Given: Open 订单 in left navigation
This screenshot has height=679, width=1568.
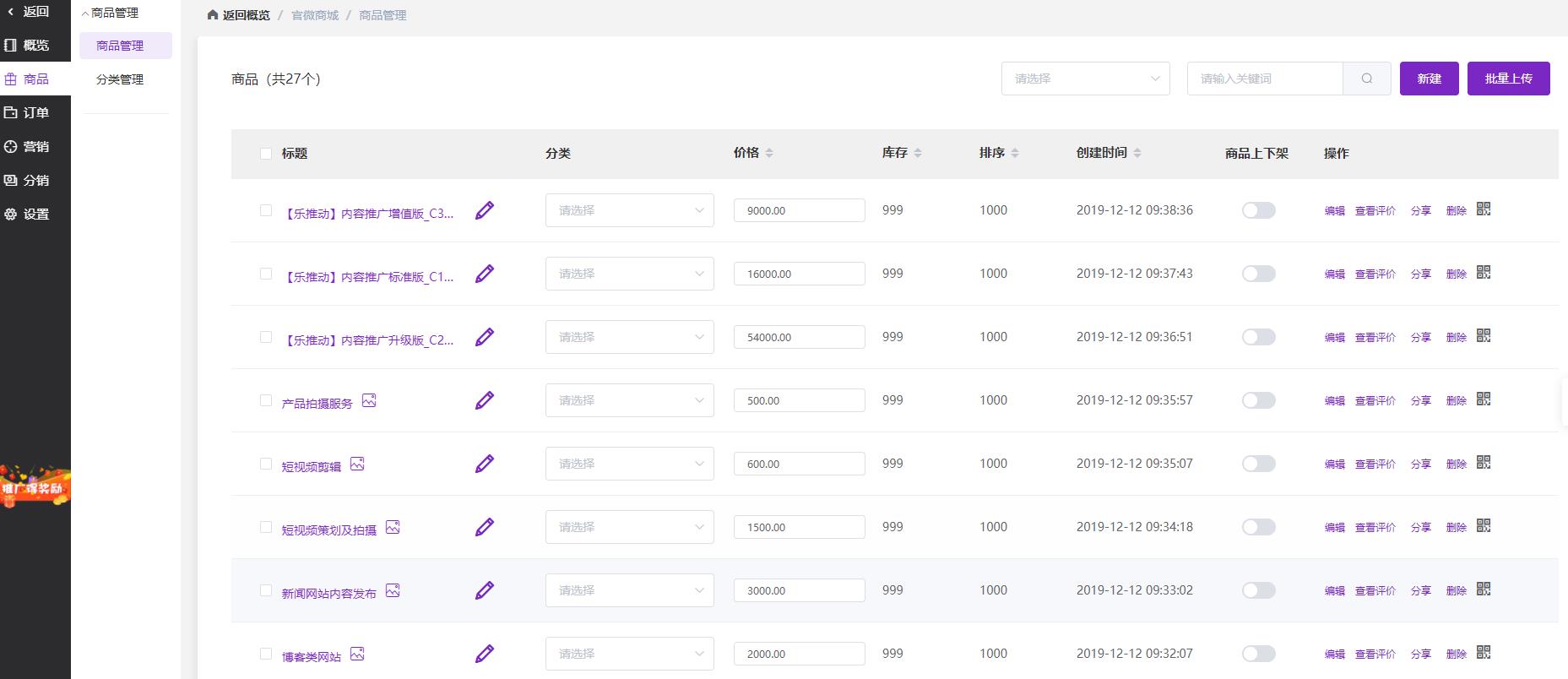Looking at the screenshot, I should pos(35,112).
